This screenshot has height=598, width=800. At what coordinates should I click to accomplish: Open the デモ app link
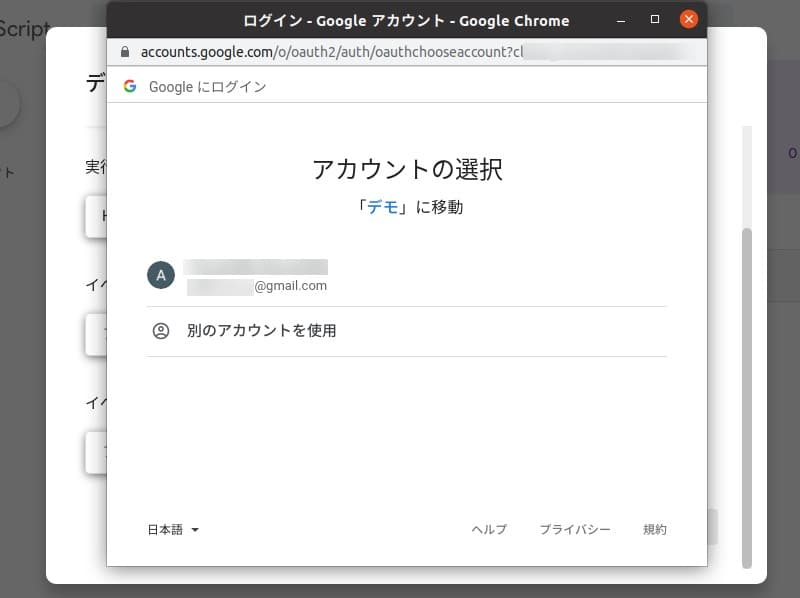[383, 207]
